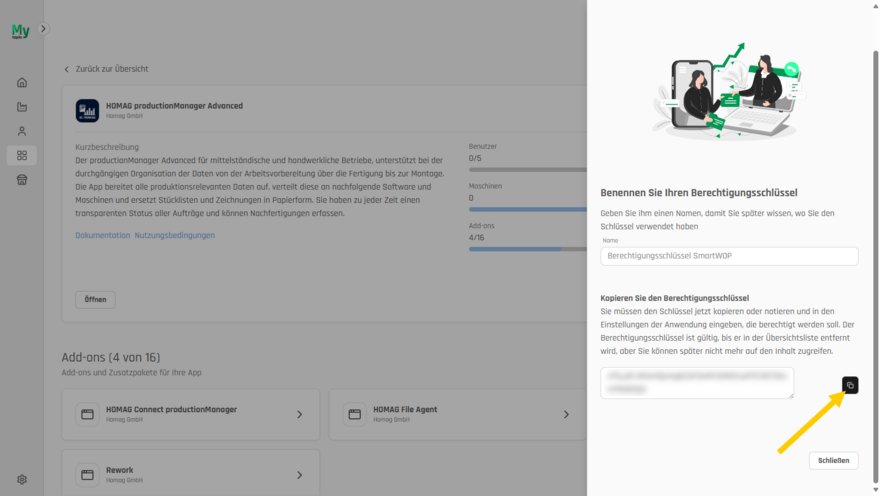Click the productionManager Advanced app icon

pos(87,111)
